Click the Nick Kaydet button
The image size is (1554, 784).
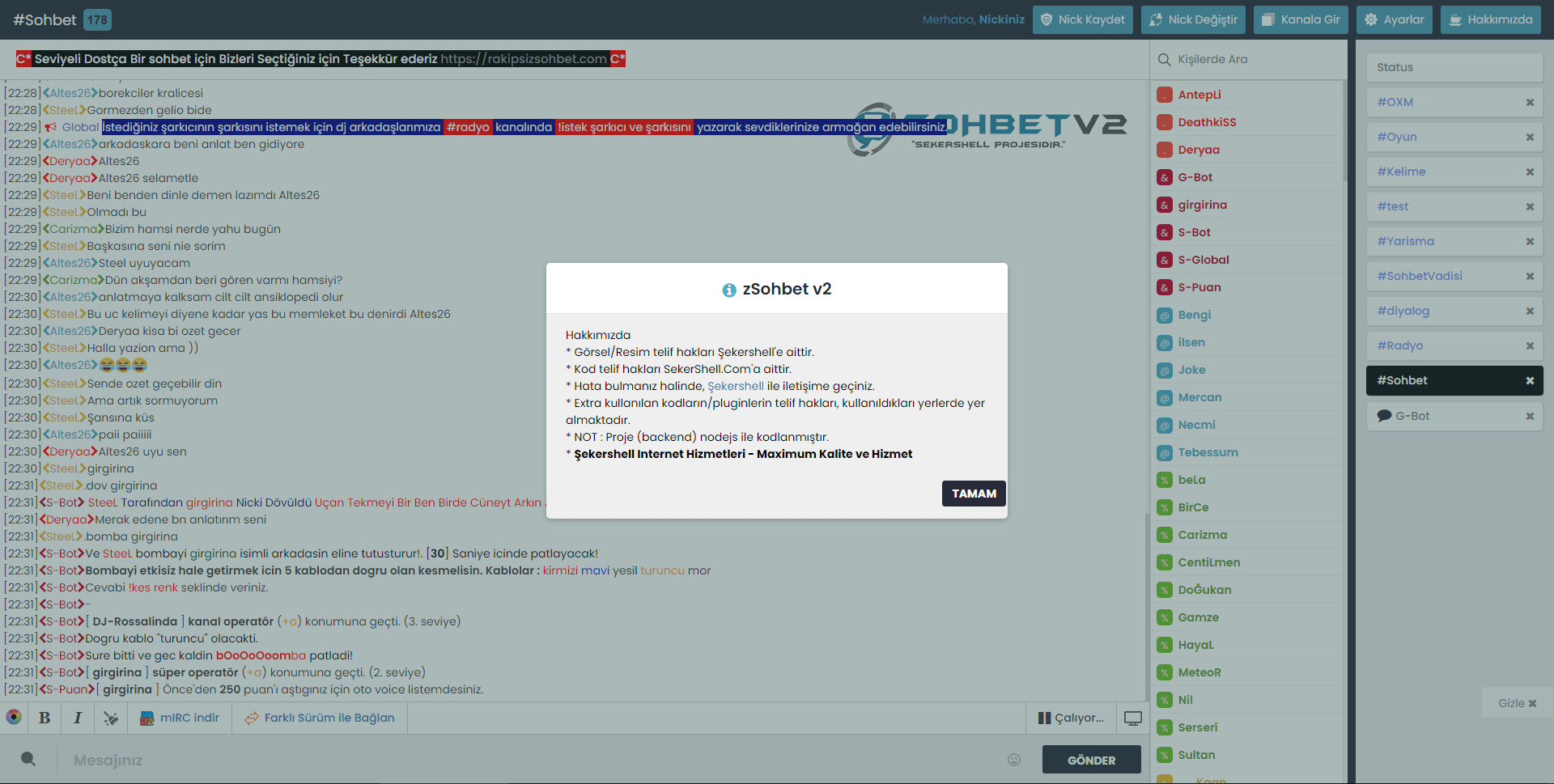[x=1083, y=19]
